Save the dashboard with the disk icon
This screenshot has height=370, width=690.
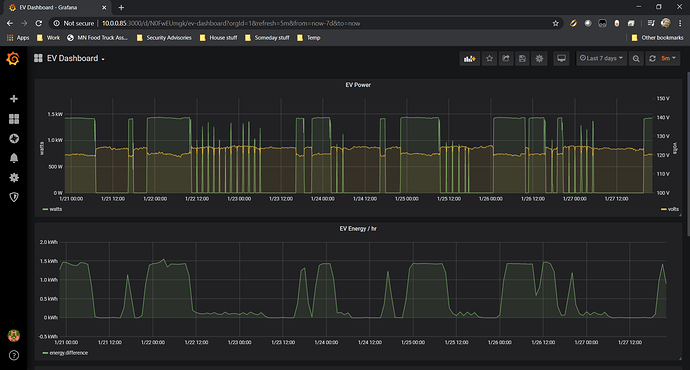click(522, 59)
